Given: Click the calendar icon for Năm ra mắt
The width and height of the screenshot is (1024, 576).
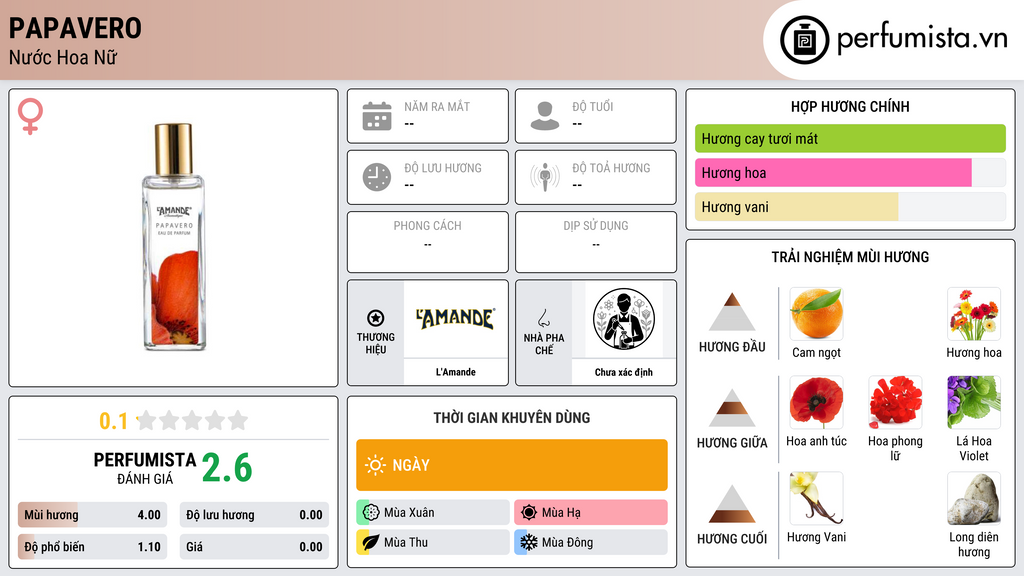Looking at the screenshot, I should 377,116.
